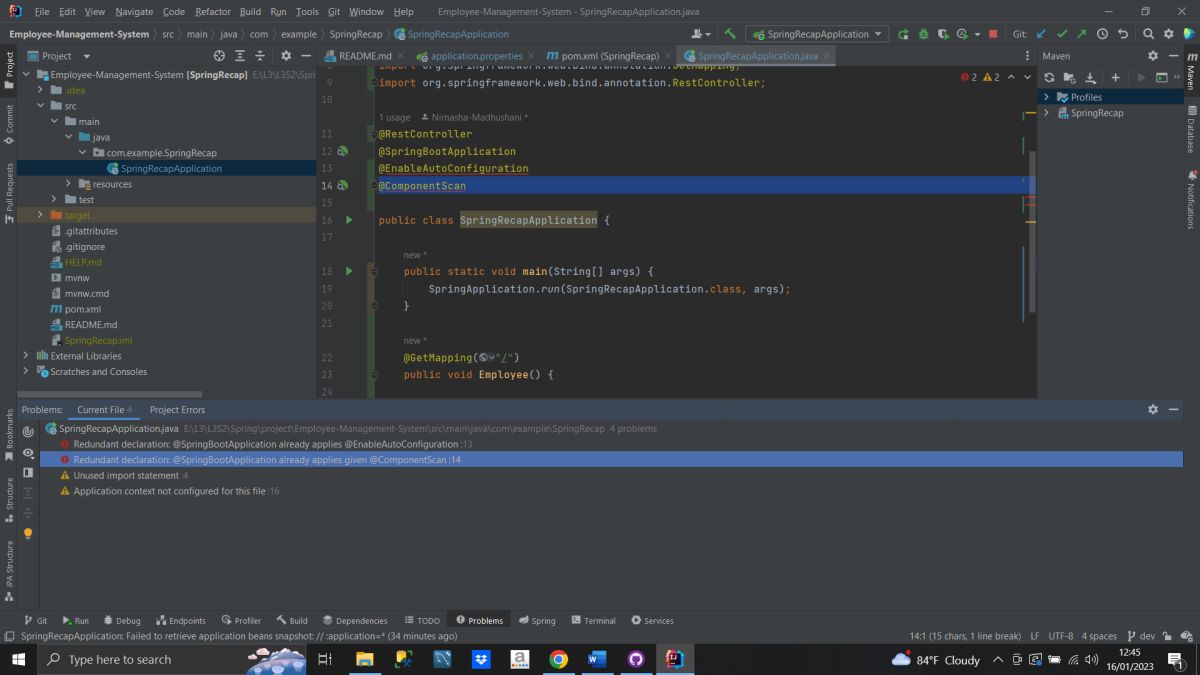This screenshot has width=1200, height=675.
Task: Open the Dependencies tool window
Action: [x=355, y=620]
